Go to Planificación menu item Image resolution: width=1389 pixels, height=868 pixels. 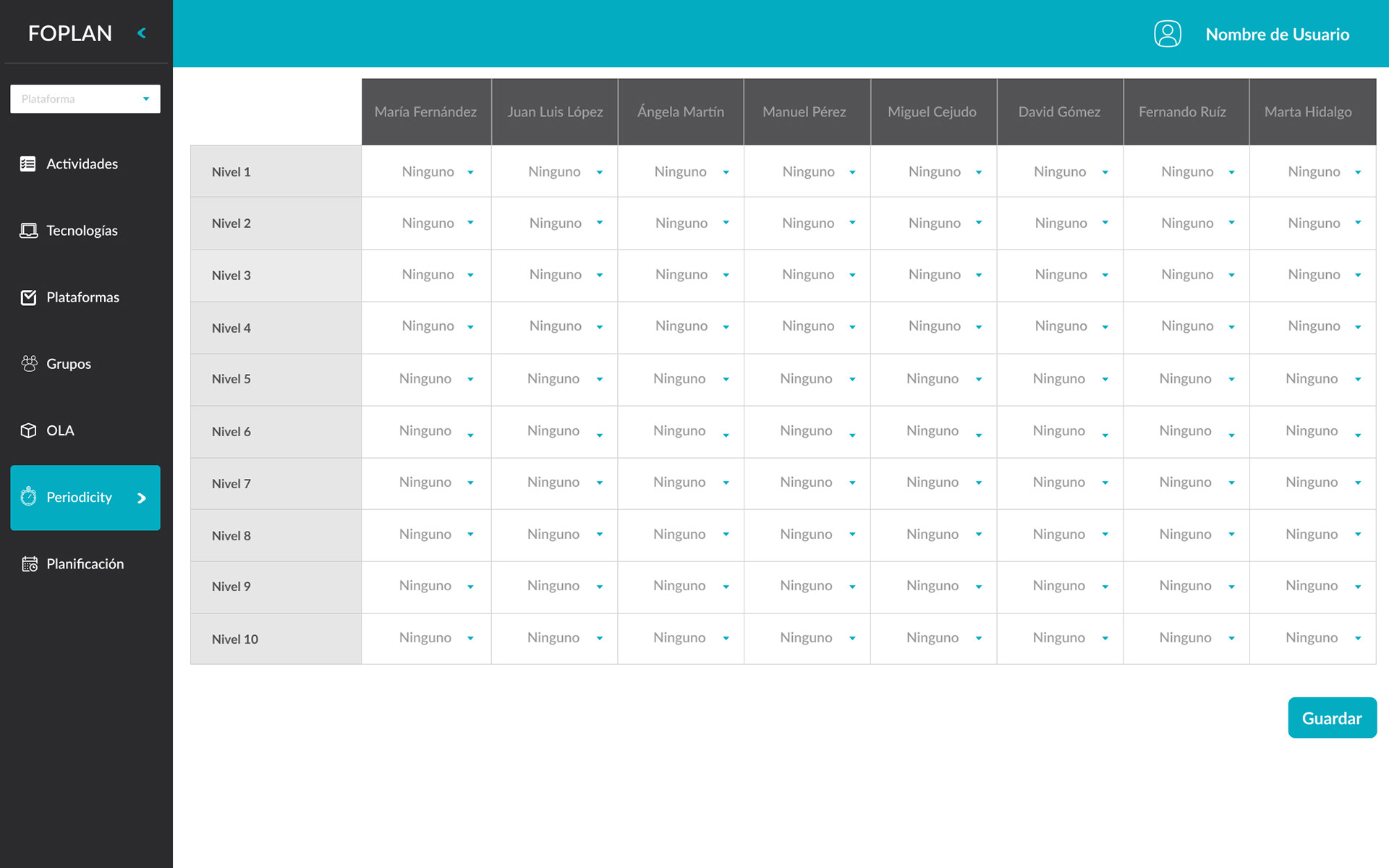(85, 564)
